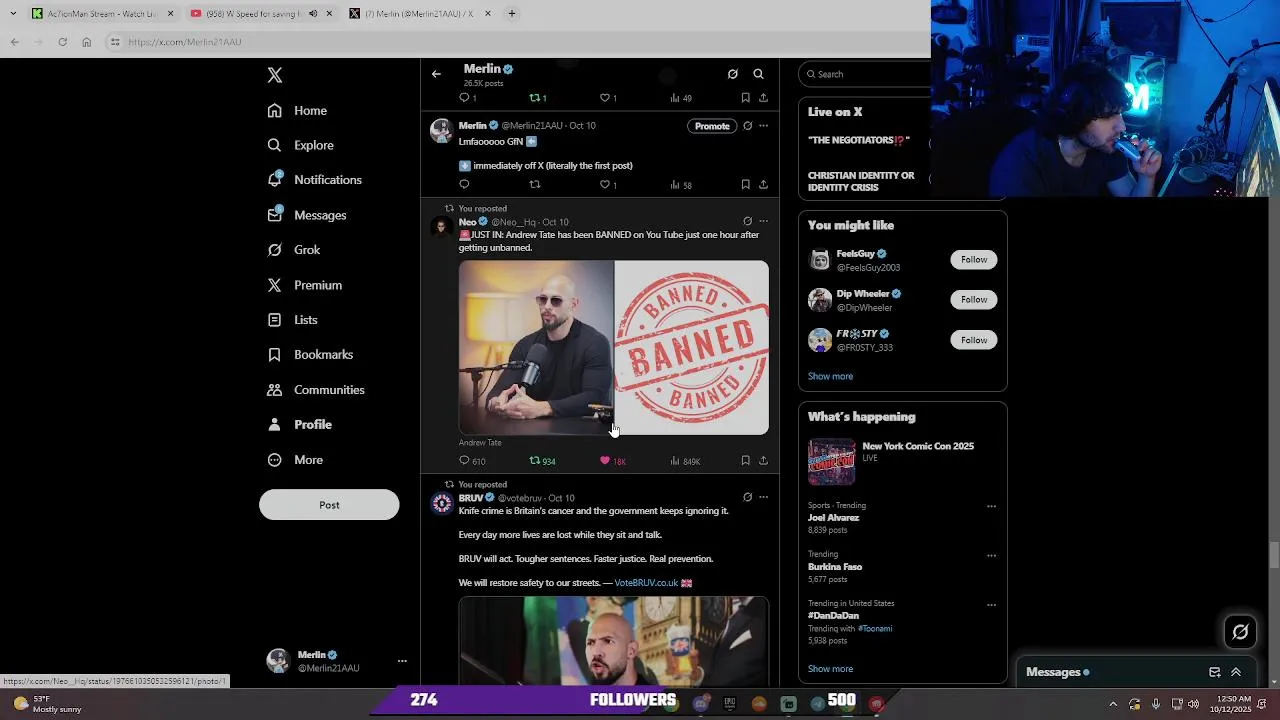Open weather widget 53°F Mostly sunny
The image size is (1280, 720).
[x=47, y=705]
